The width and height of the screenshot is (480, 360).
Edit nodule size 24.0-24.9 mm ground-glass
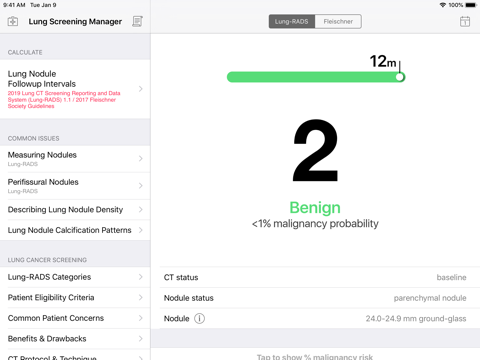[416, 319]
